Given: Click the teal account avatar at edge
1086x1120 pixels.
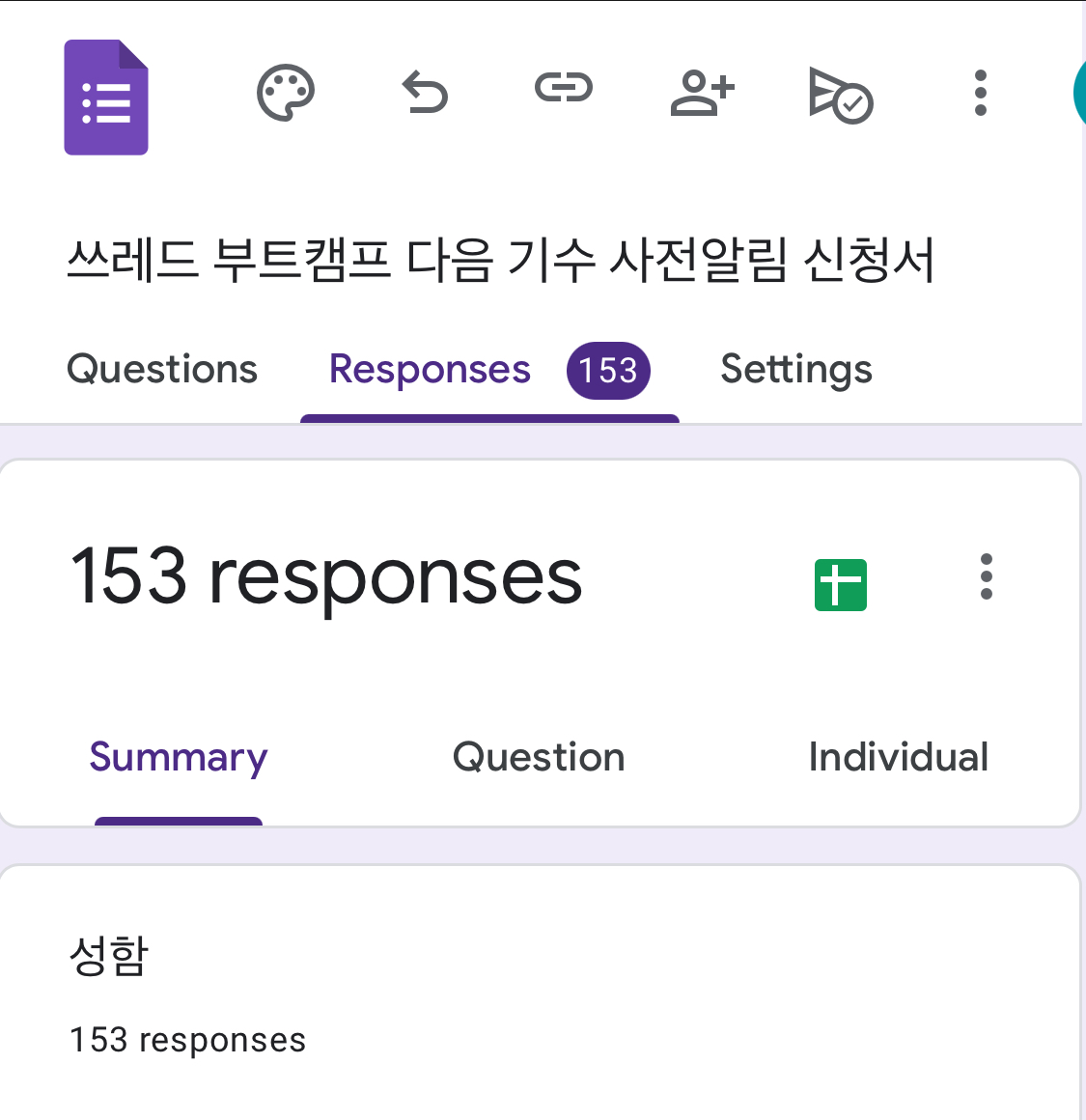Looking at the screenshot, I should click(1079, 93).
